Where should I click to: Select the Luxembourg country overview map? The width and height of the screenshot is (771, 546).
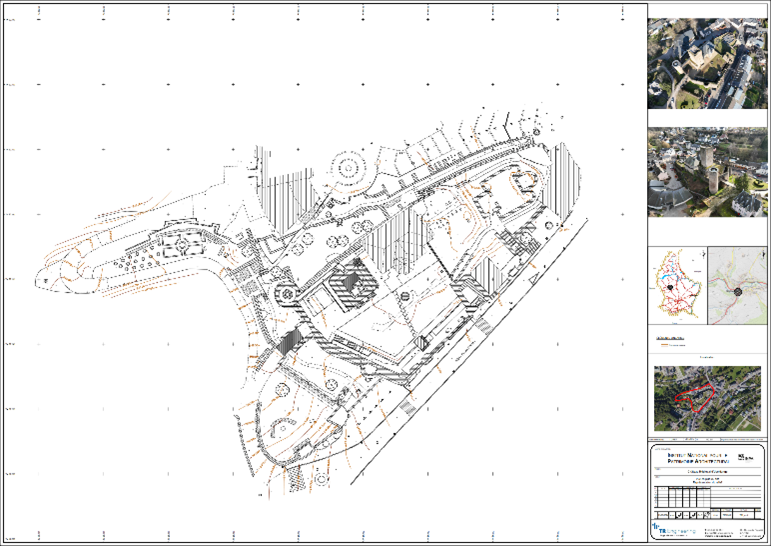coord(677,287)
